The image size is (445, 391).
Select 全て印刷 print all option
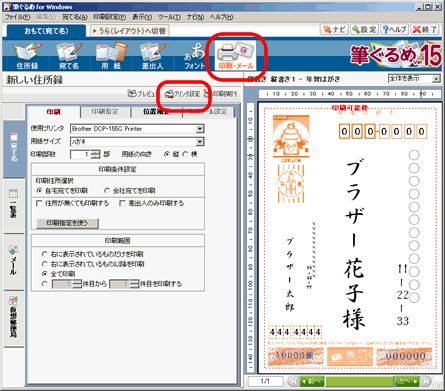(45, 274)
